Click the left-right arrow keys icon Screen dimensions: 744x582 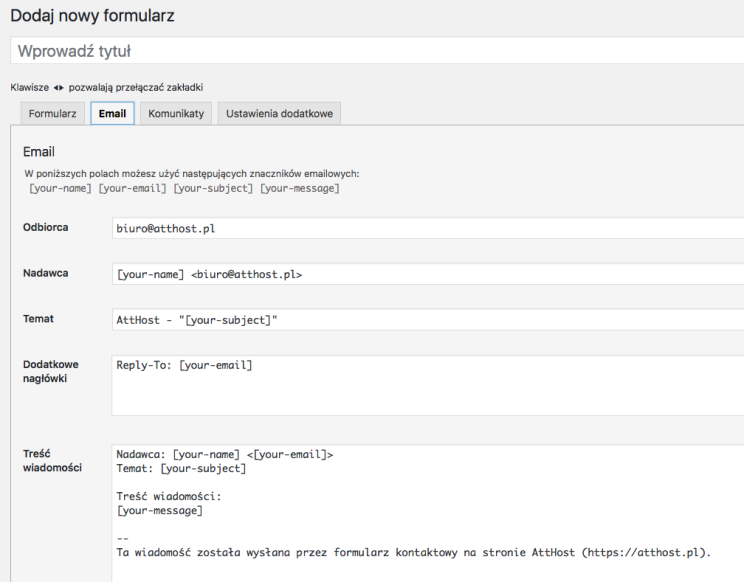[58, 88]
